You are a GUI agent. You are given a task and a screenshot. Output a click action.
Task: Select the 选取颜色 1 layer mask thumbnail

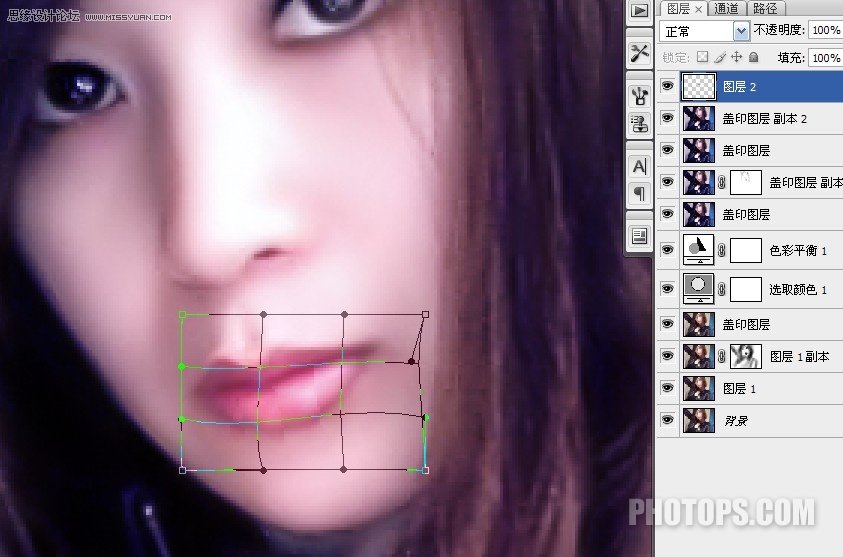(x=746, y=290)
